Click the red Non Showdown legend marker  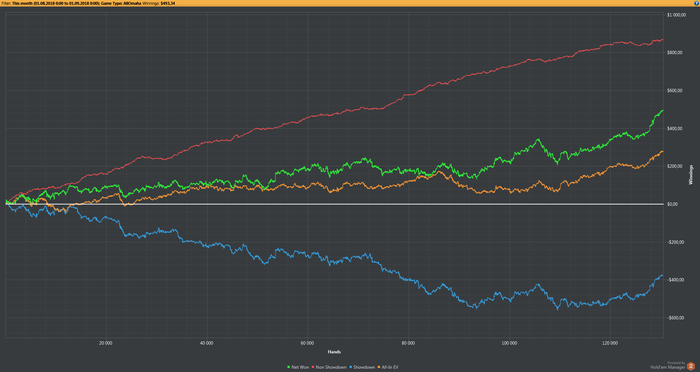(x=313, y=367)
